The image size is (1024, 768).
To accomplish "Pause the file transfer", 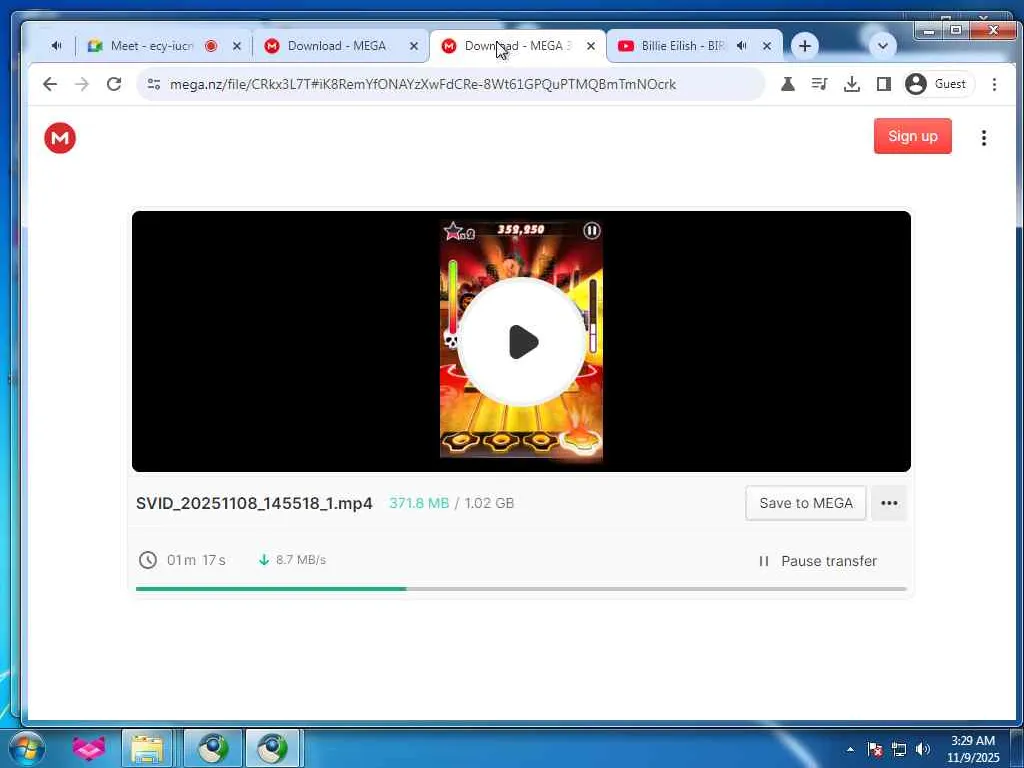I will click(818, 561).
